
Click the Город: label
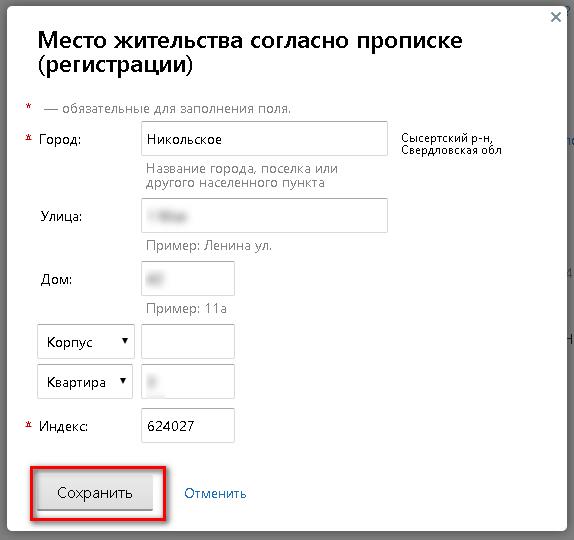[x=60, y=139]
